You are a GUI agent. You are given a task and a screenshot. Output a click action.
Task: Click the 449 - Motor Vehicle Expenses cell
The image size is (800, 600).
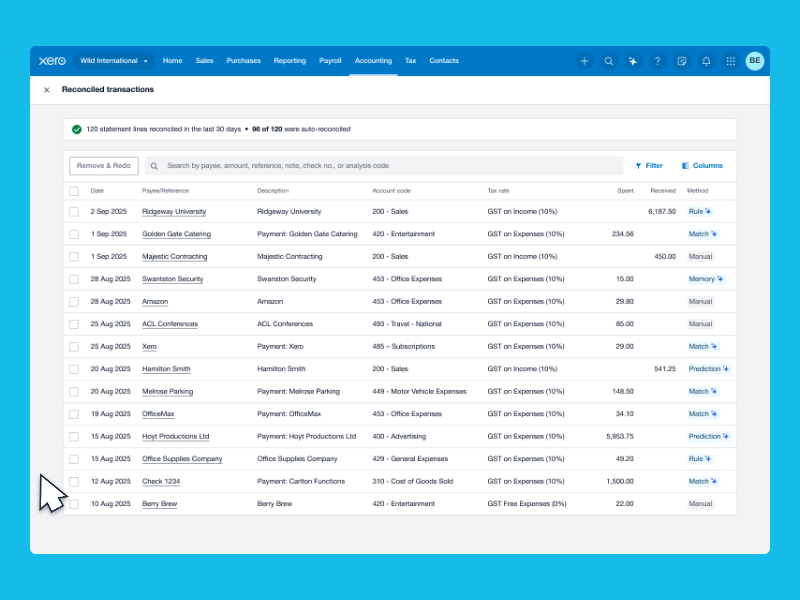(x=419, y=391)
